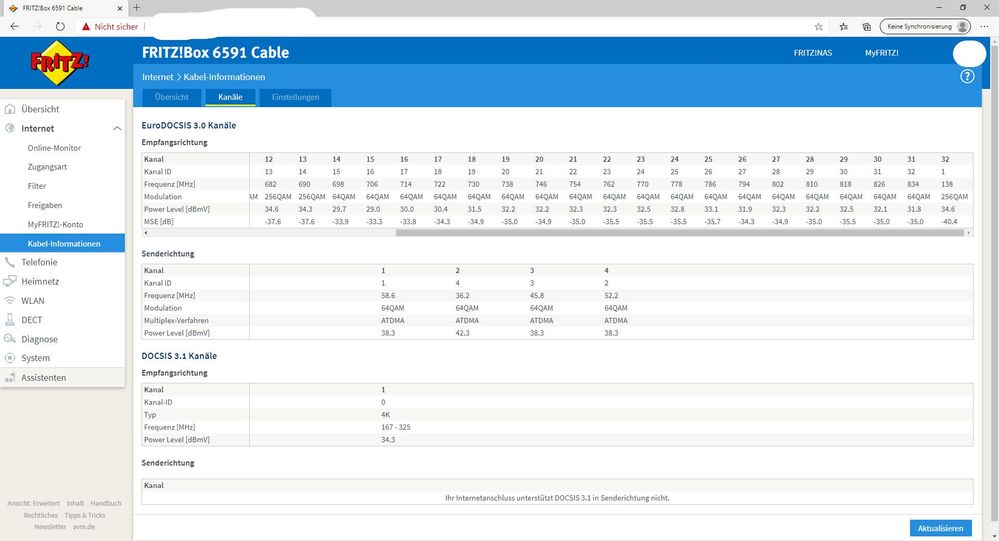Click the Übersicht home icon in sidebar

tap(10, 109)
